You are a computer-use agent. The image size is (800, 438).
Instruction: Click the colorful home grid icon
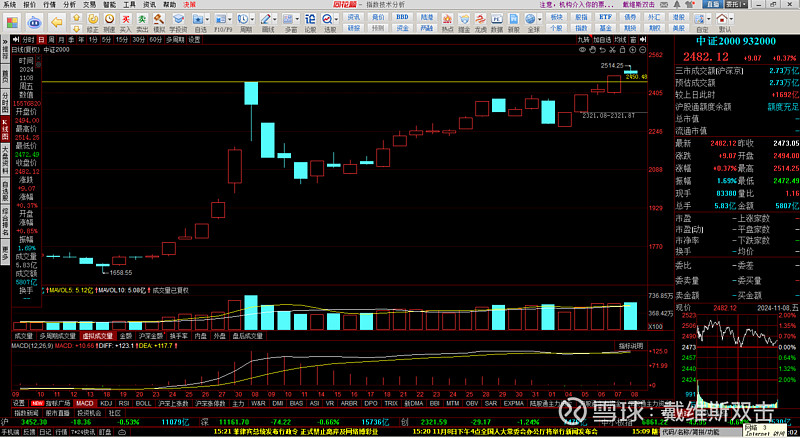(12, 22)
